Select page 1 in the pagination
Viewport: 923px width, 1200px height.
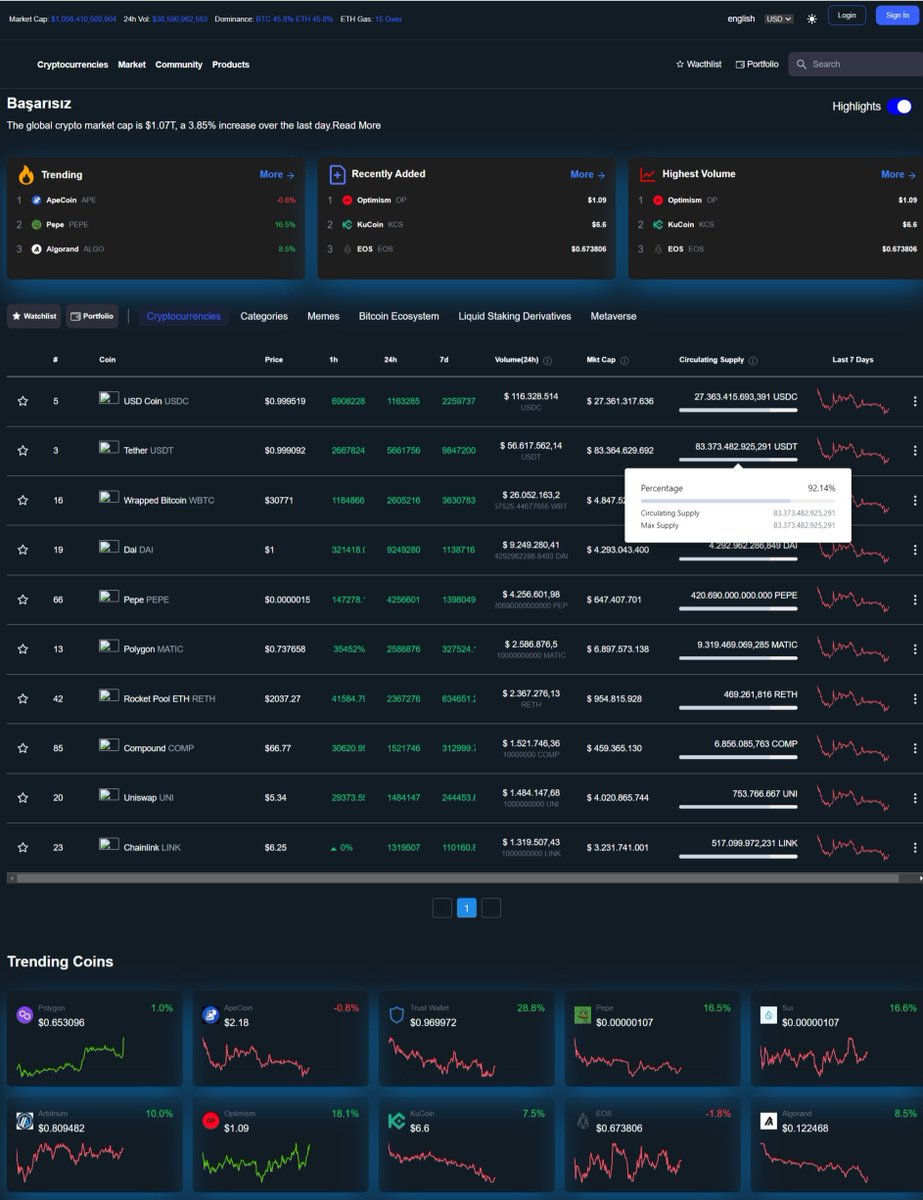click(x=466, y=908)
